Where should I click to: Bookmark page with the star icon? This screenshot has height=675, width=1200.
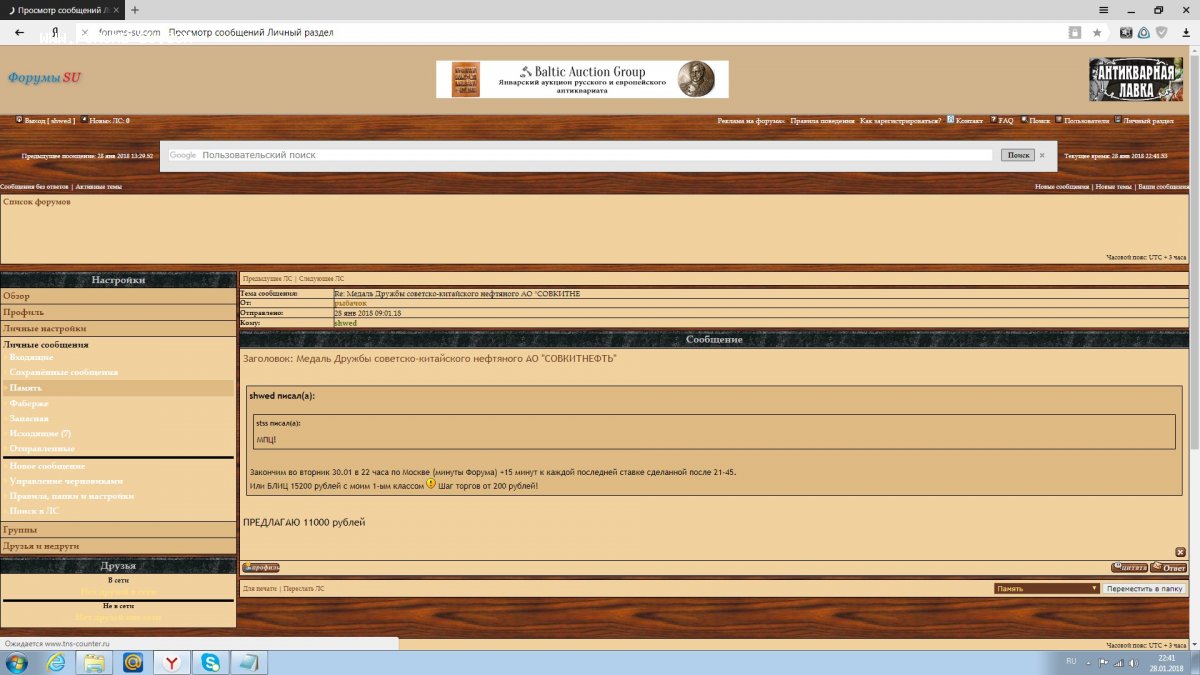pyautogui.click(x=1097, y=33)
